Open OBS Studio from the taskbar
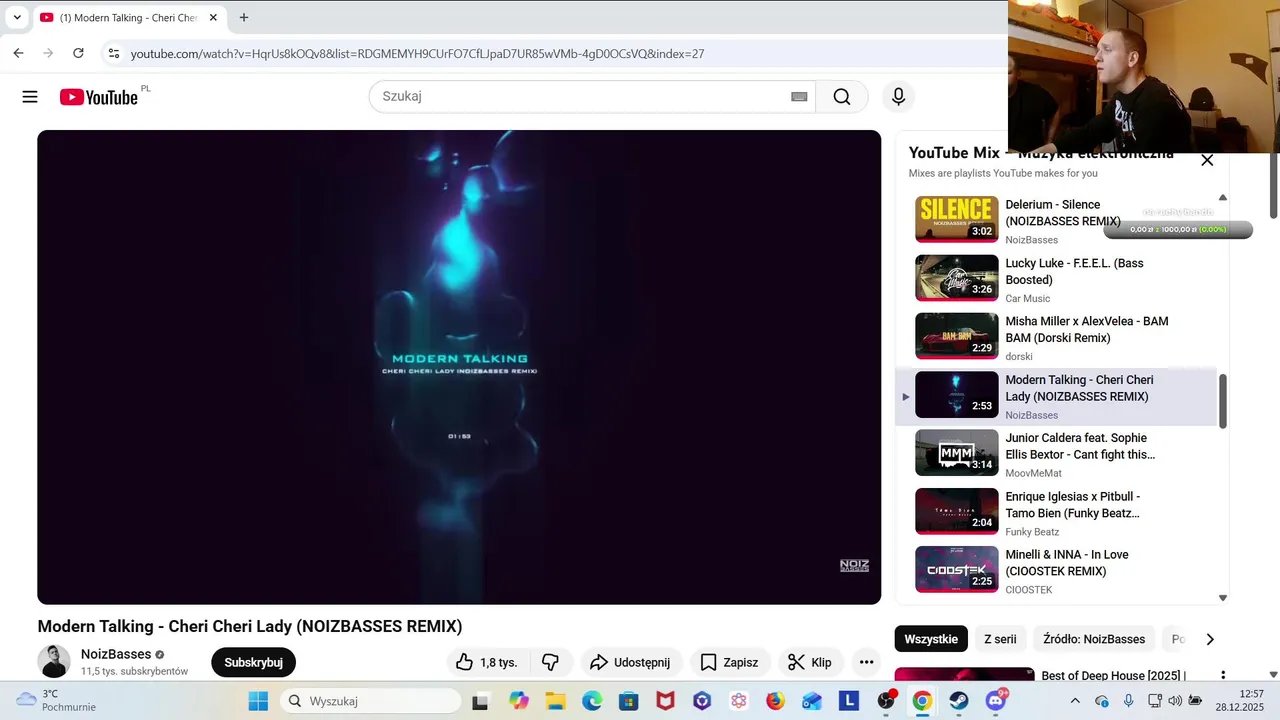 pos(886,701)
